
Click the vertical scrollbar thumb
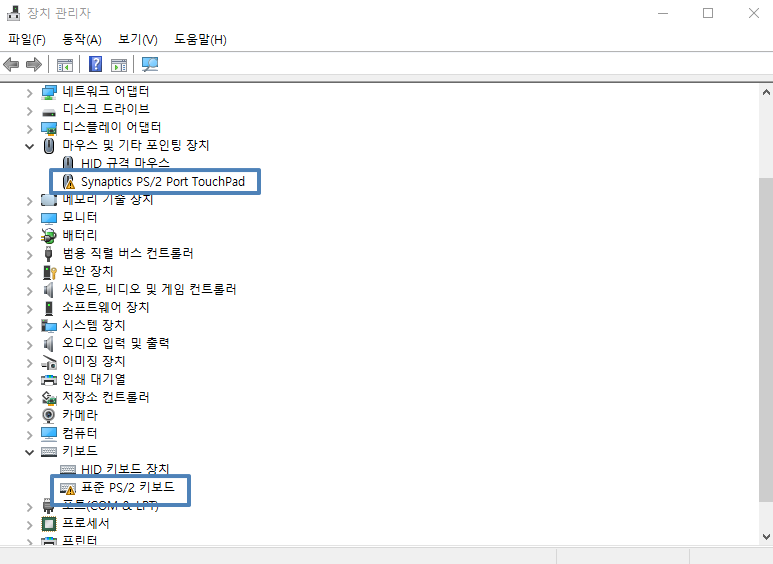tap(766, 340)
